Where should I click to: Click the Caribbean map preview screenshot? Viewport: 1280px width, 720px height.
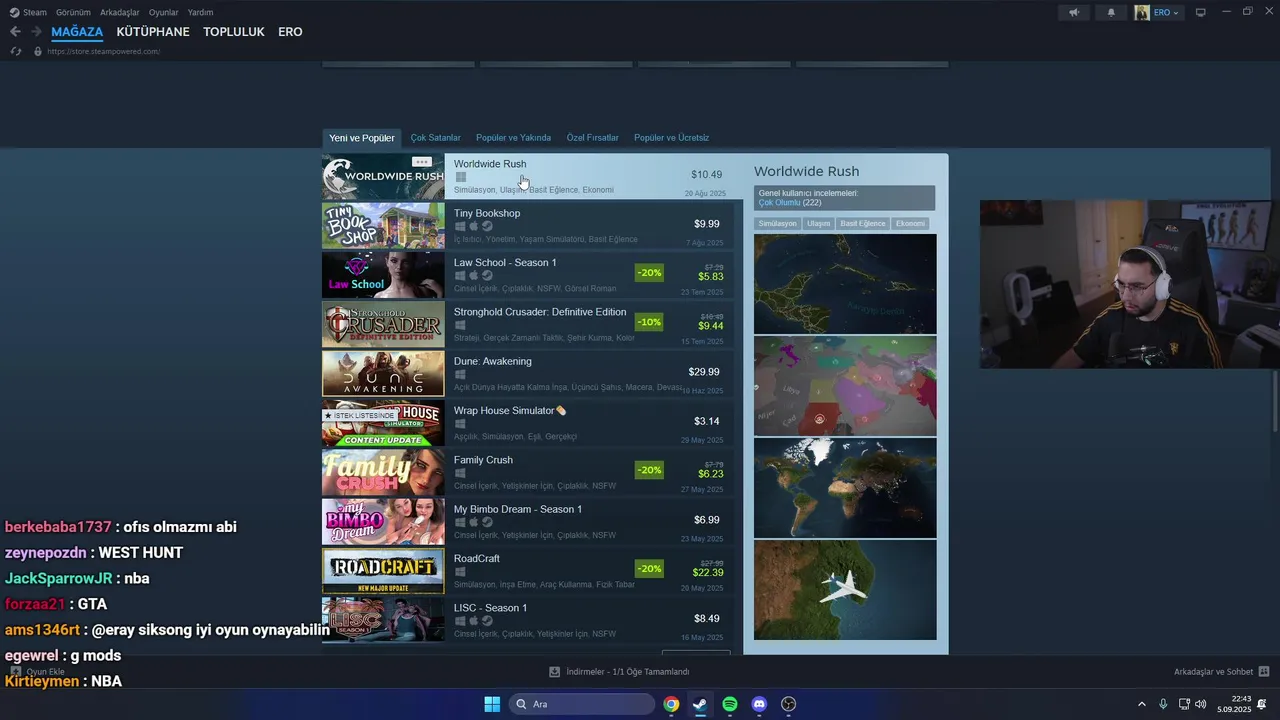point(845,284)
